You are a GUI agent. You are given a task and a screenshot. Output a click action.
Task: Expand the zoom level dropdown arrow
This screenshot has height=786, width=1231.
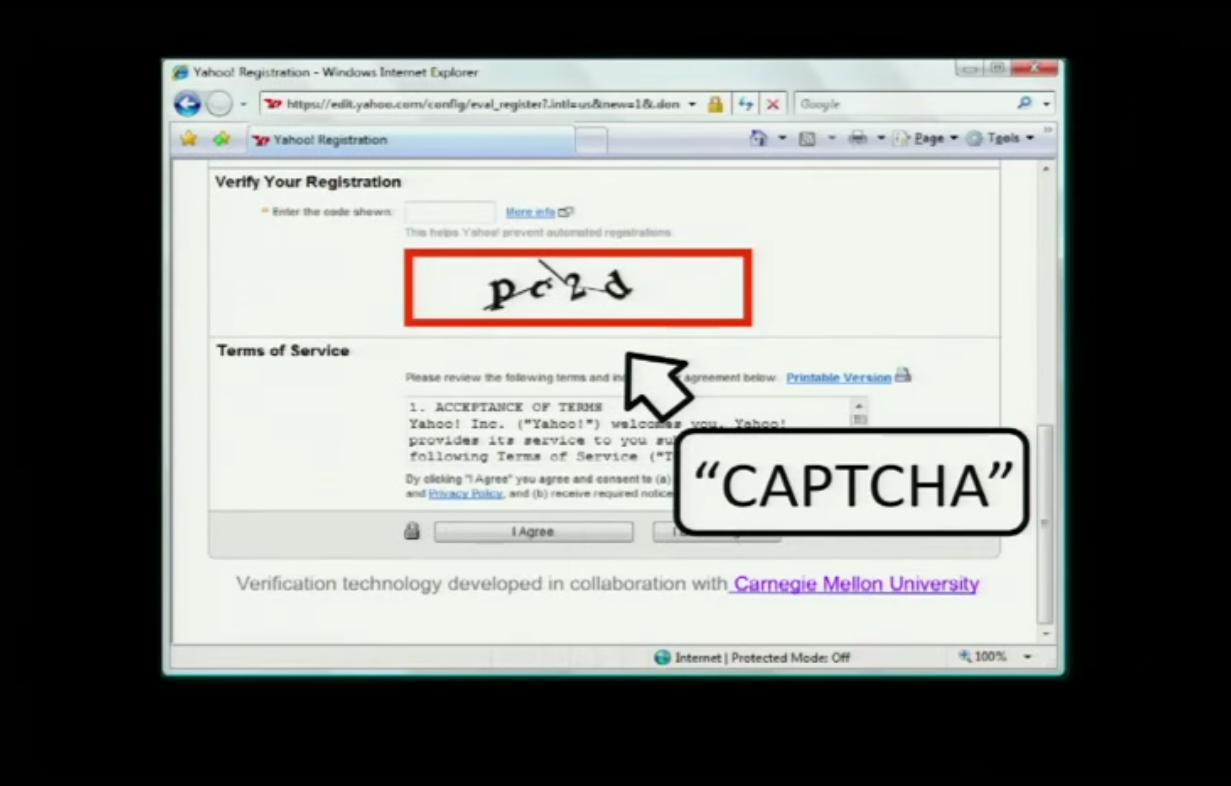coord(1026,657)
